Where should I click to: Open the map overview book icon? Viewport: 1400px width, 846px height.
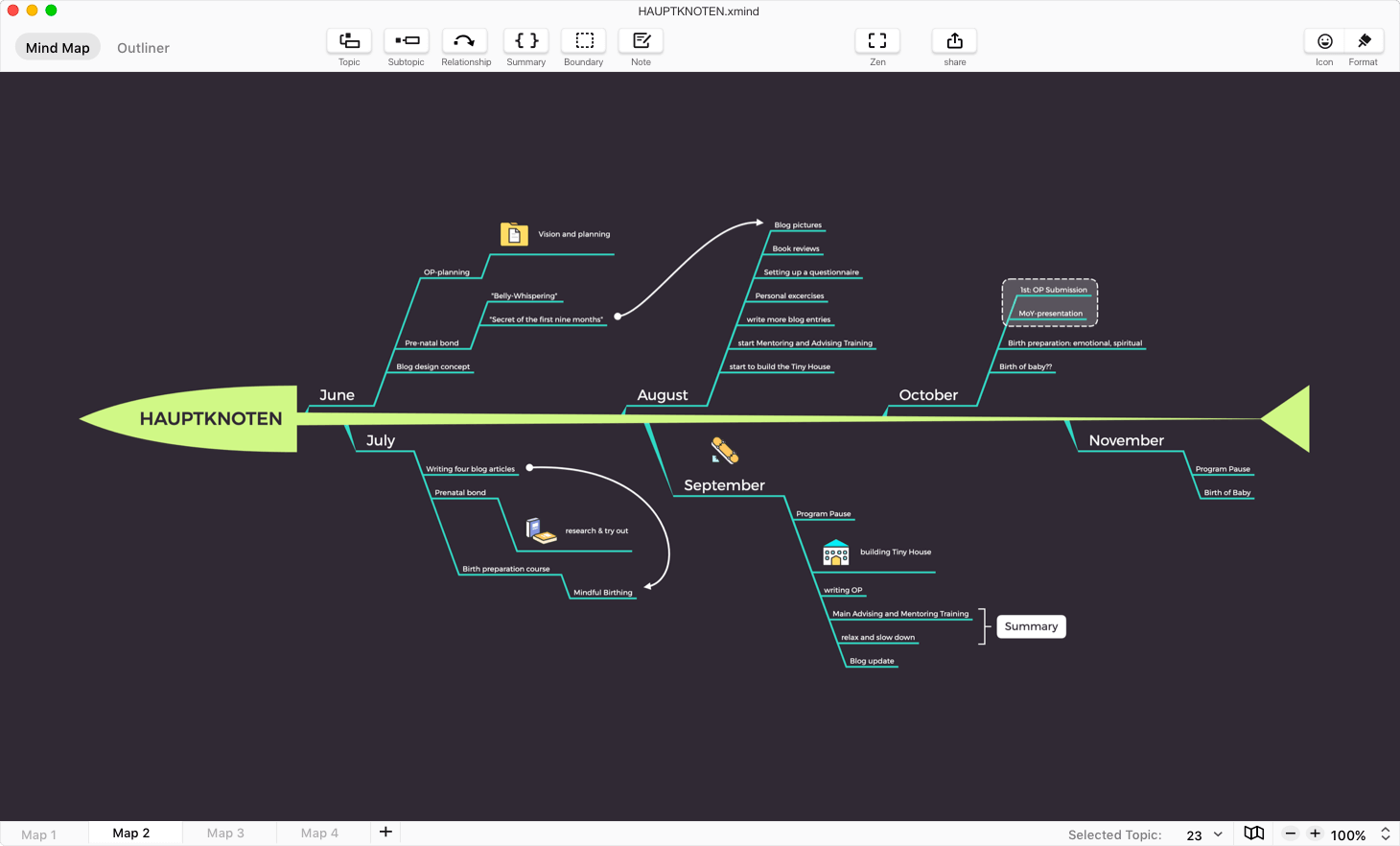click(x=1254, y=834)
